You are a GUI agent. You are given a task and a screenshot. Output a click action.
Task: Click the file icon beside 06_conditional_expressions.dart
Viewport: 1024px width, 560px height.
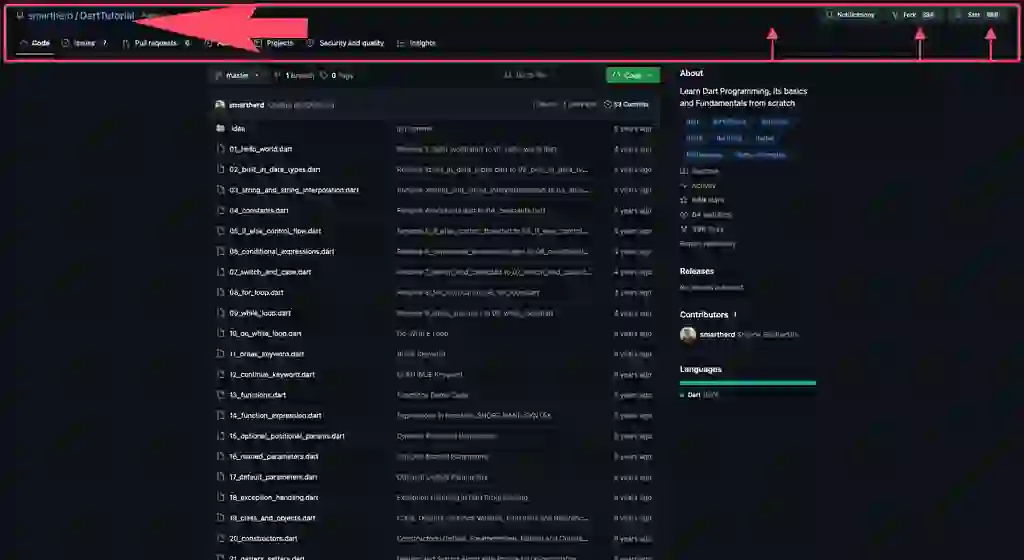221,251
